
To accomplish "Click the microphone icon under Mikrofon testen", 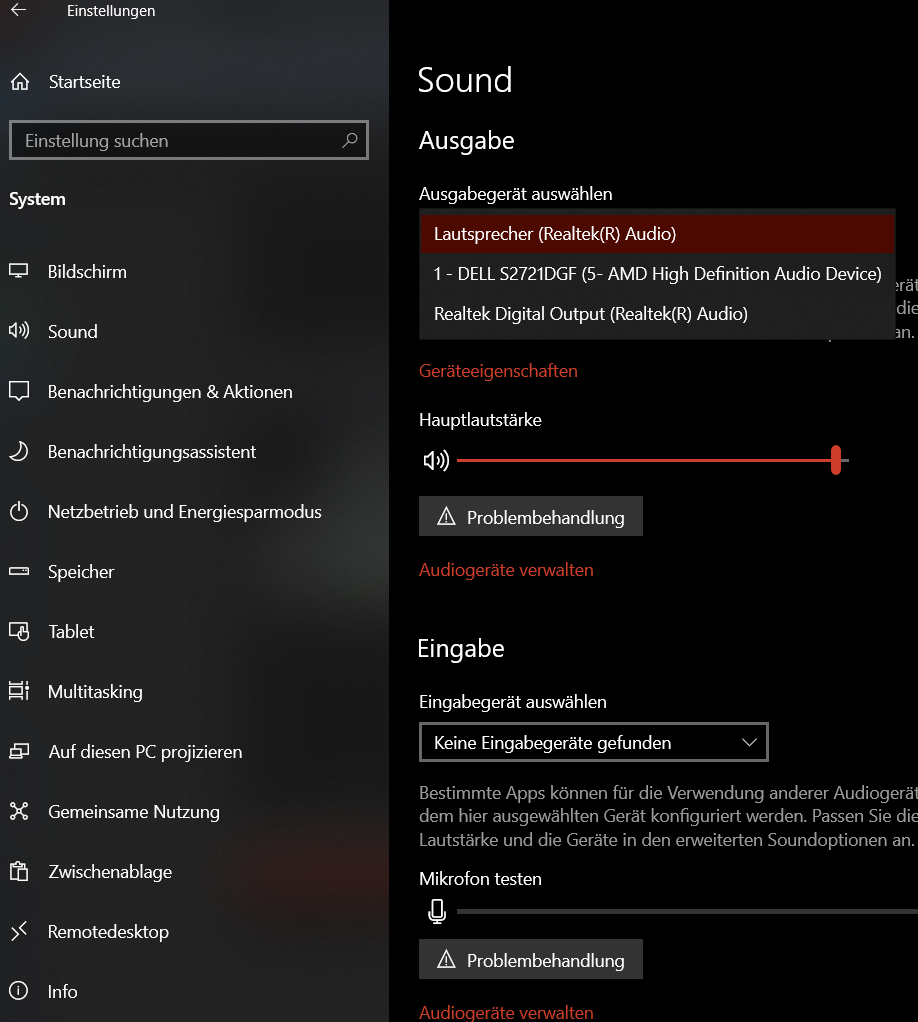I will click(x=436, y=911).
